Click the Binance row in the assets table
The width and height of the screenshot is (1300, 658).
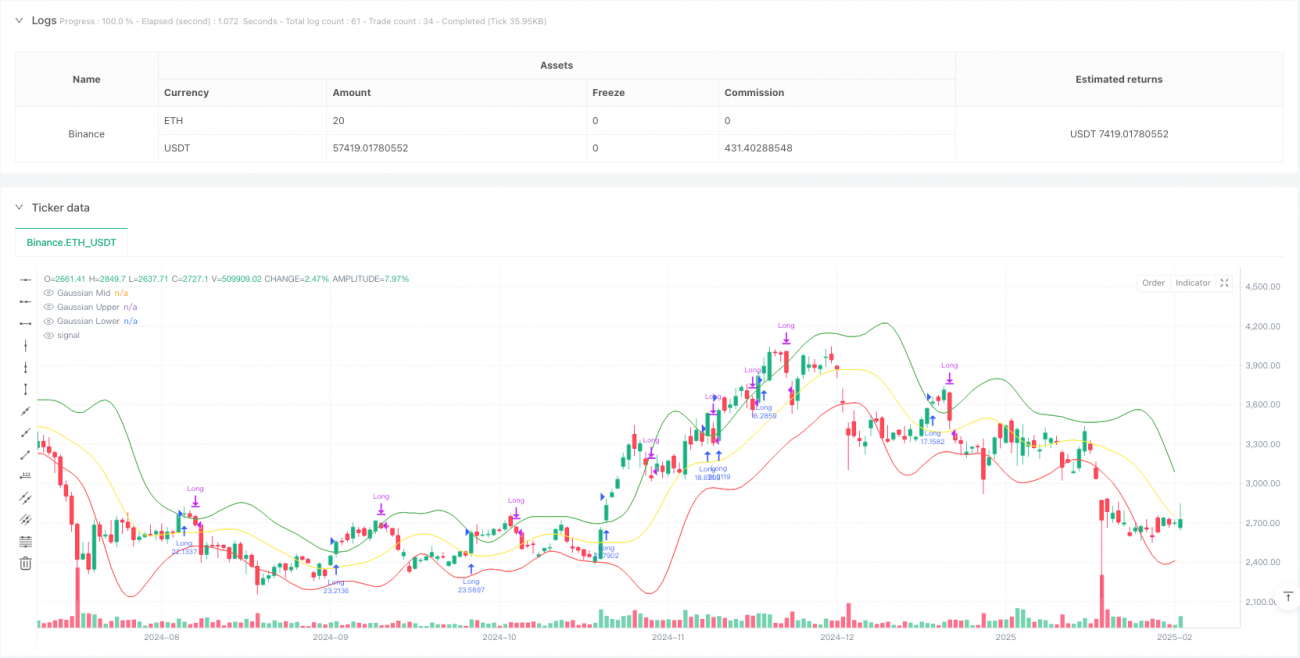[x=86, y=133]
